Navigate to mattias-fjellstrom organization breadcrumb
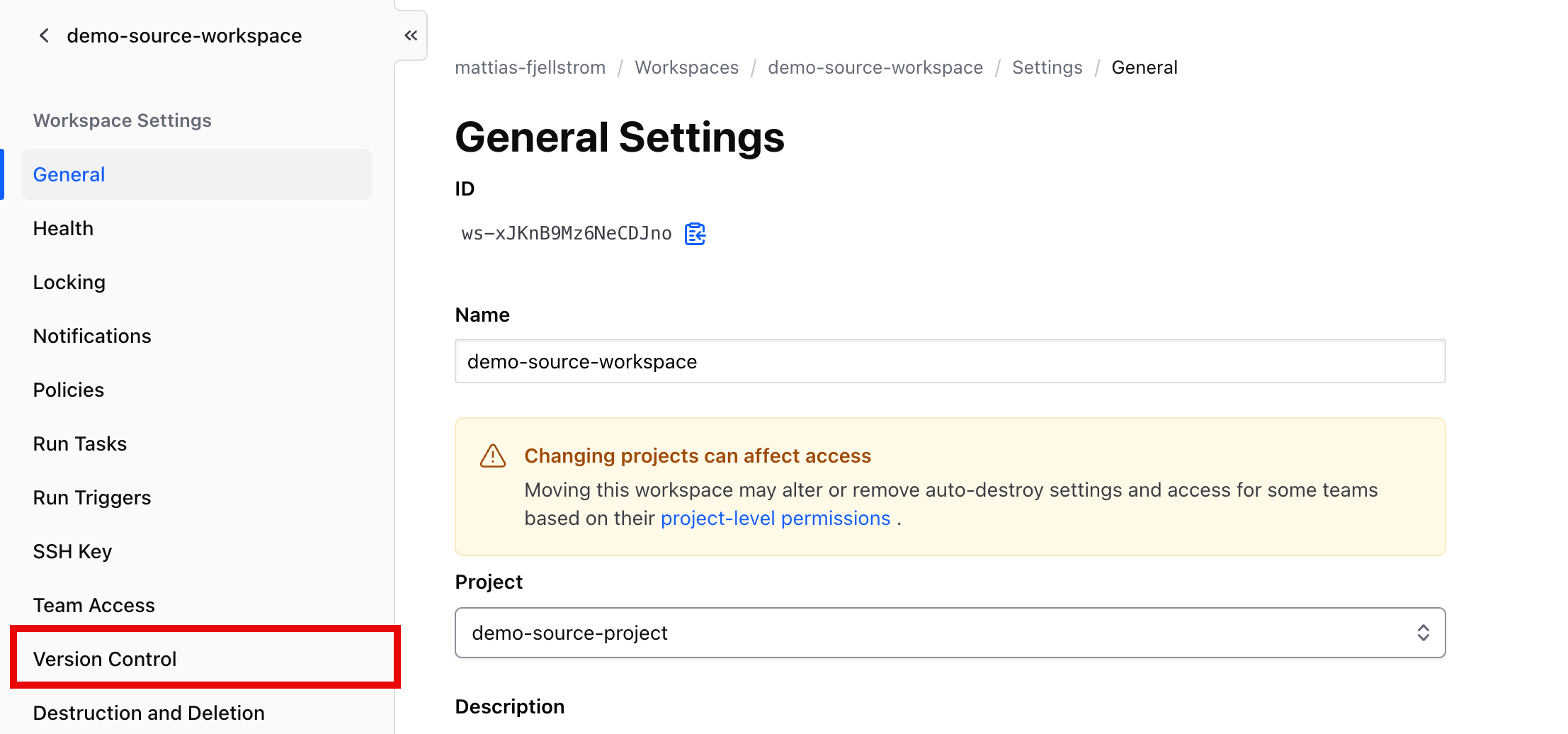The height and width of the screenshot is (734, 1568). (530, 67)
